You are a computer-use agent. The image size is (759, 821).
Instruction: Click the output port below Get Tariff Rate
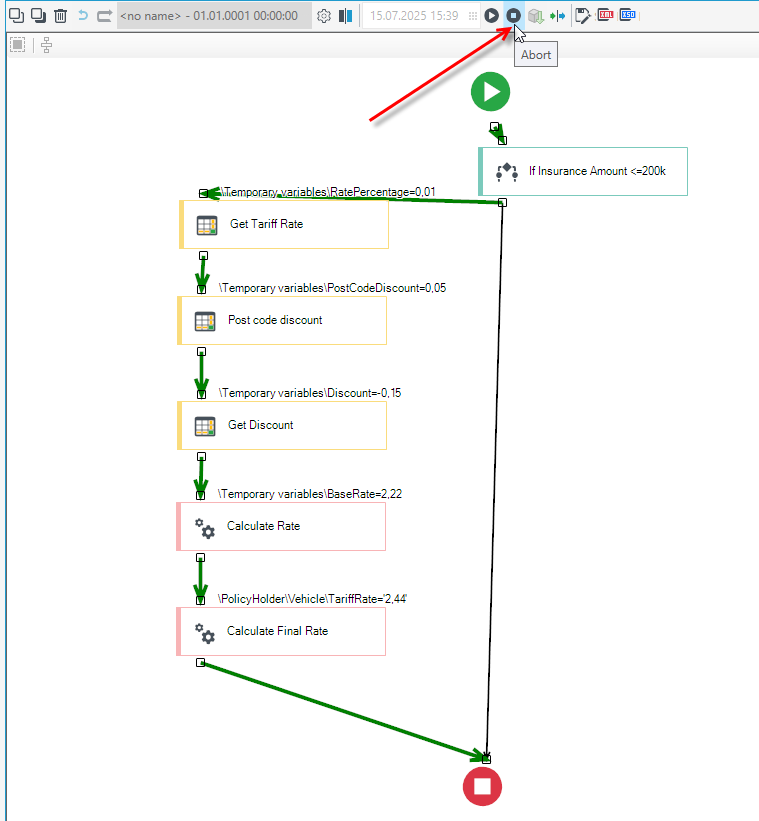coord(204,256)
